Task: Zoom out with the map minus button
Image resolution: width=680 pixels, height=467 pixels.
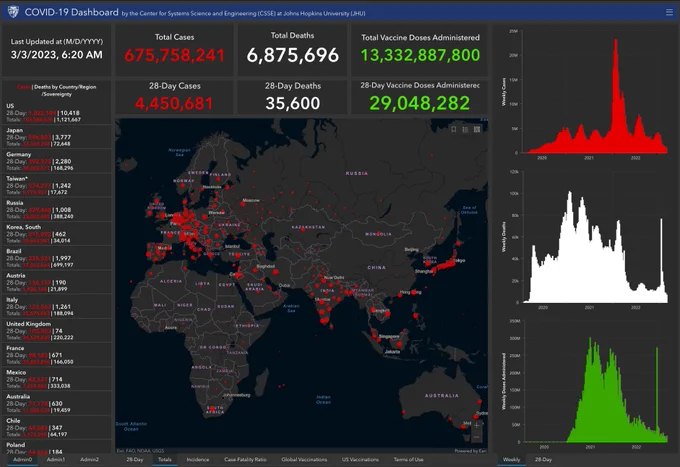Action: pyautogui.click(x=477, y=437)
